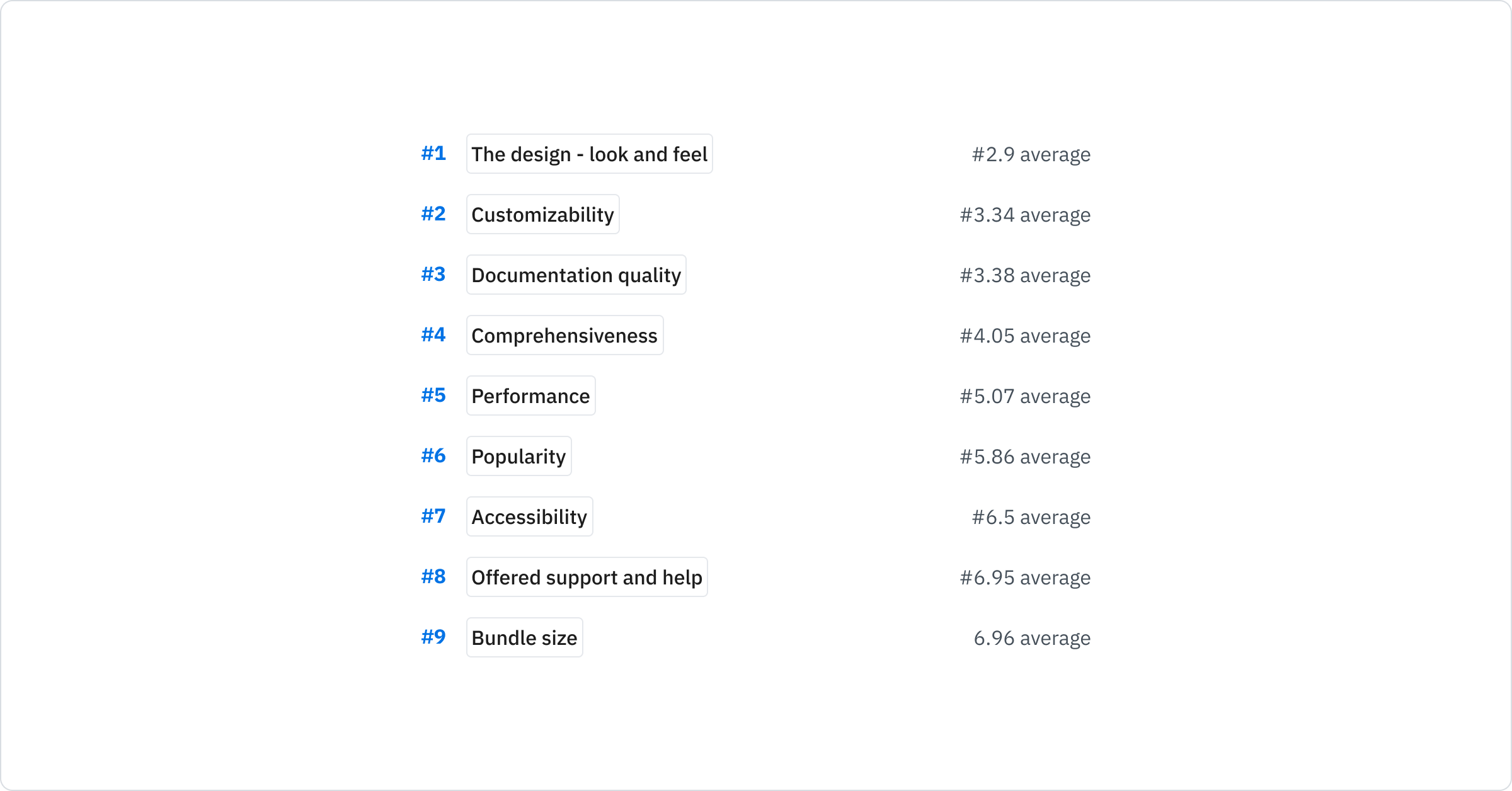Image resolution: width=1512 pixels, height=791 pixels.
Task: Click the #3 rank indicator
Action: click(433, 275)
